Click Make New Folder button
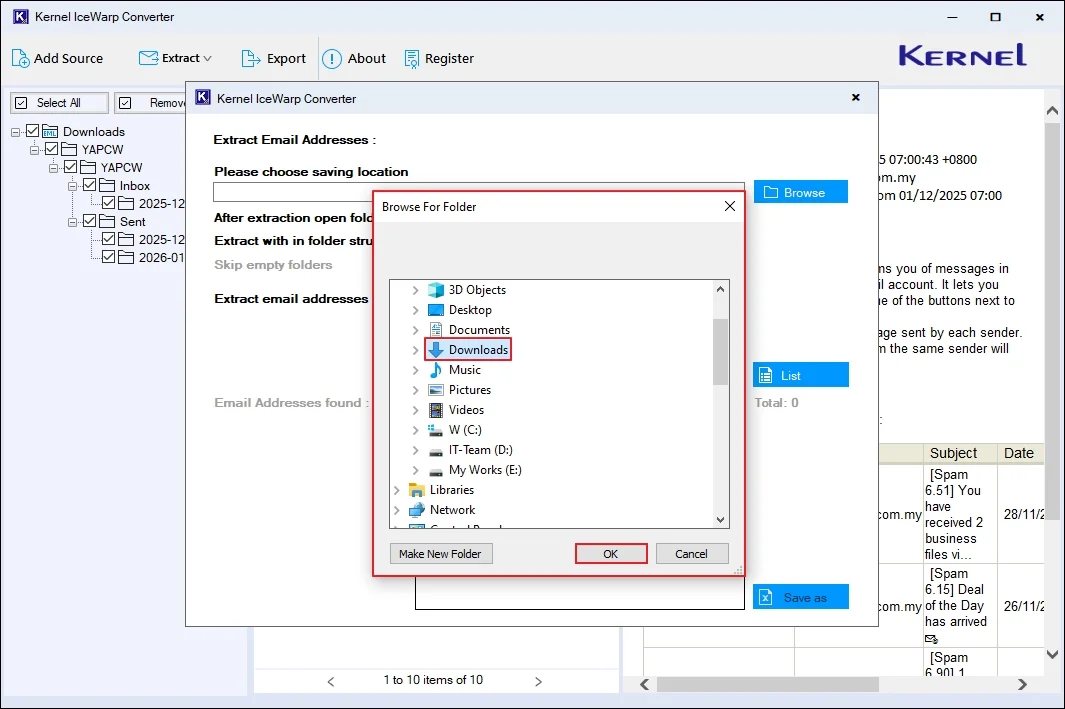This screenshot has height=709, width=1065. point(440,554)
